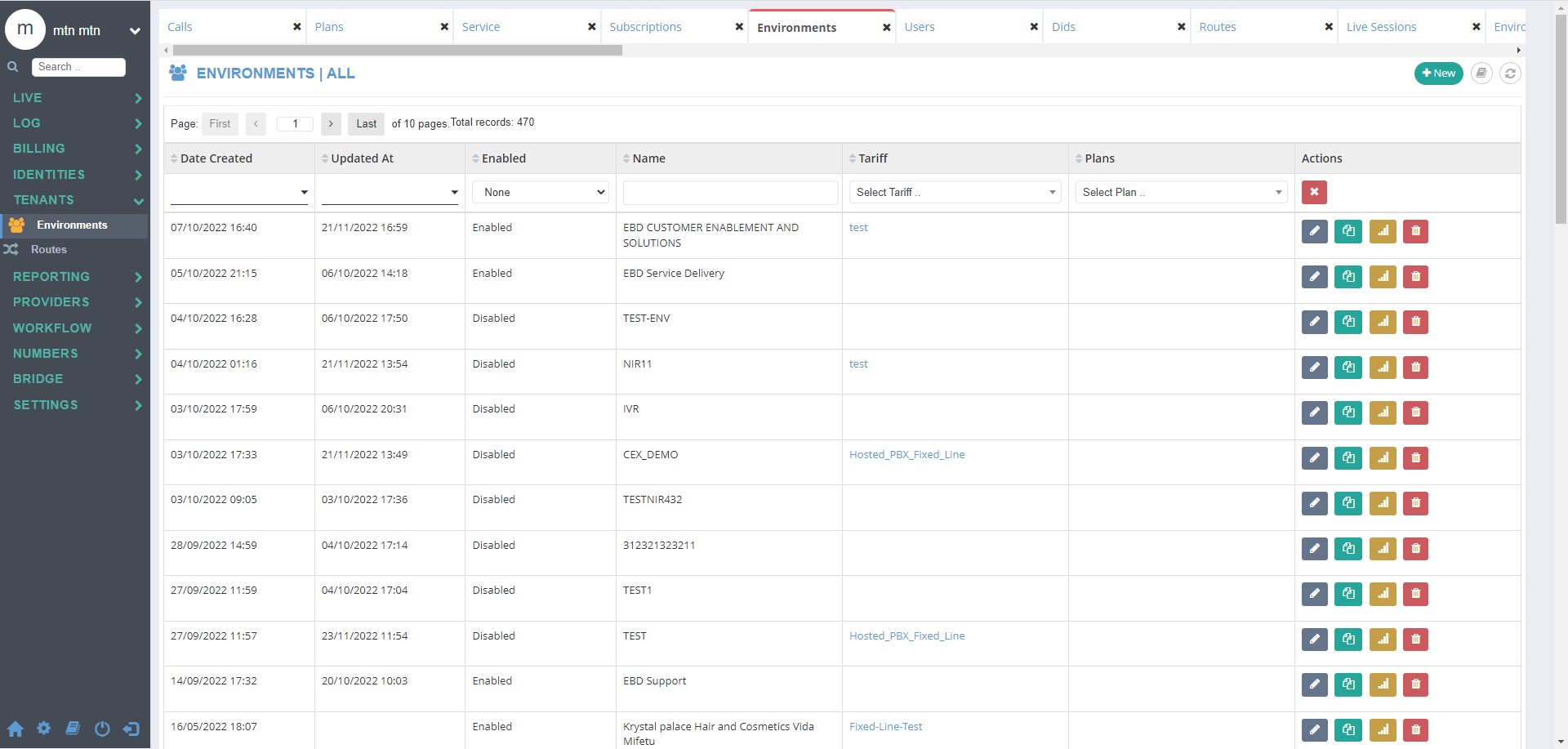Open the Select Plan dropdown
Image resolution: width=1568 pixels, height=749 pixels.
(x=1181, y=192)
